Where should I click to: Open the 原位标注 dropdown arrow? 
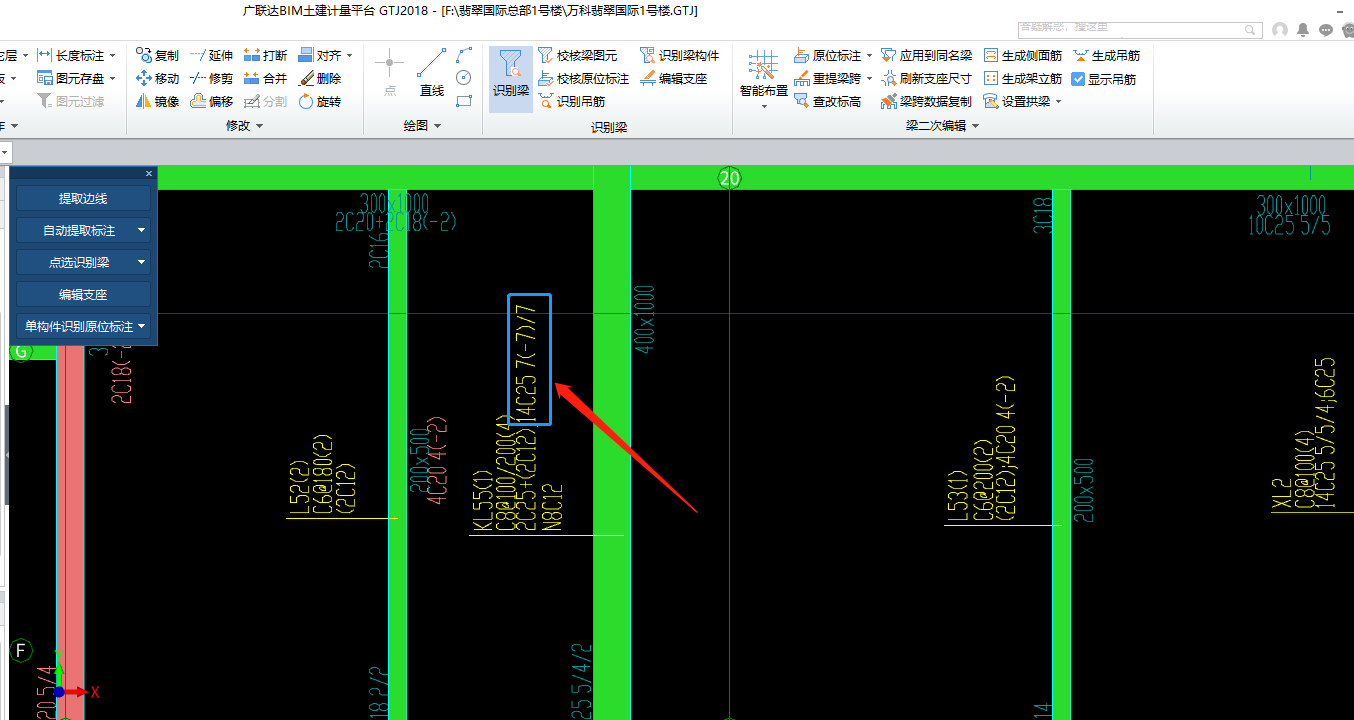(x=869, y=55)
